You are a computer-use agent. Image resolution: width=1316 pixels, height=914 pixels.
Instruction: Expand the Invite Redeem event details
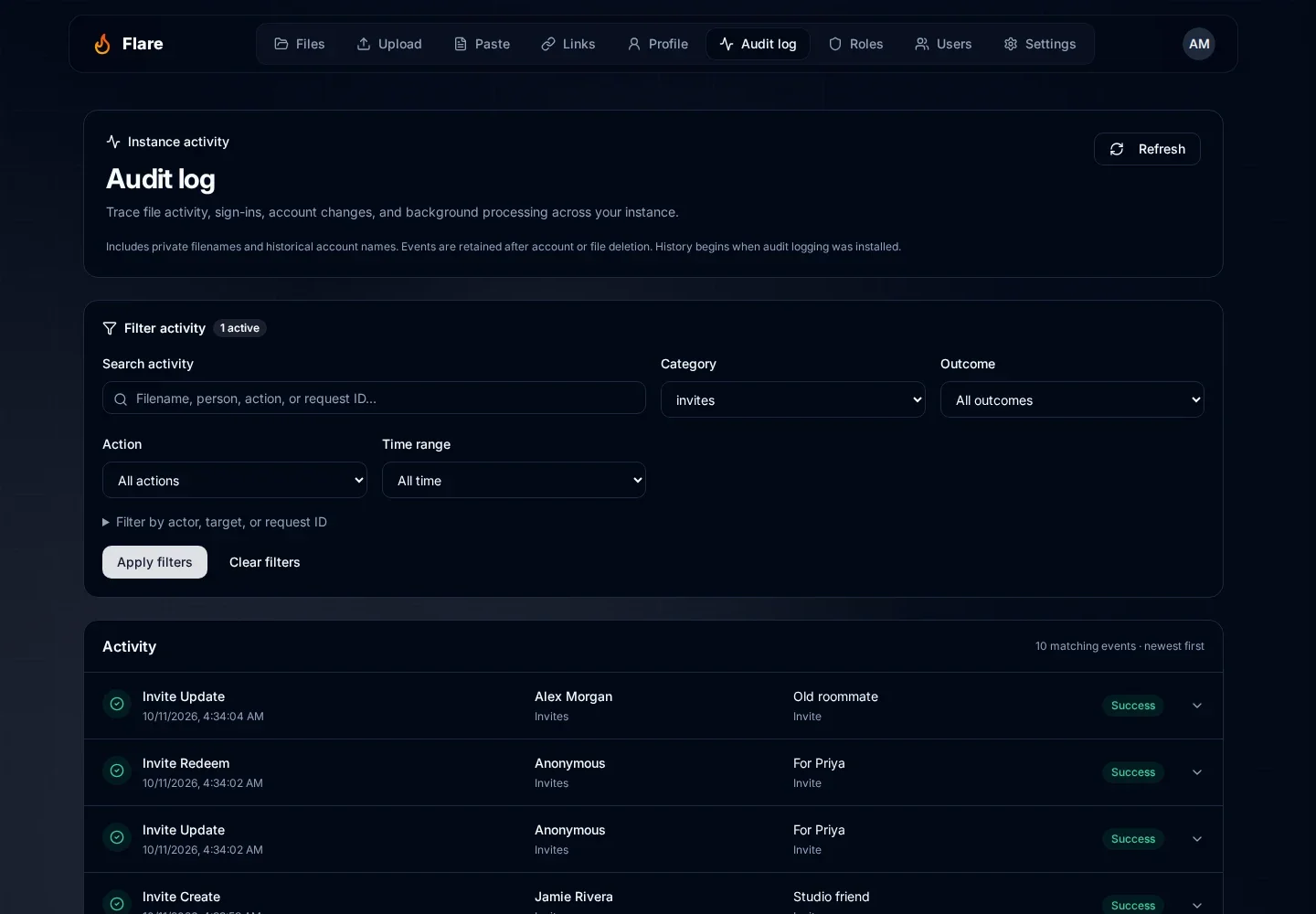pos(1197,772)
